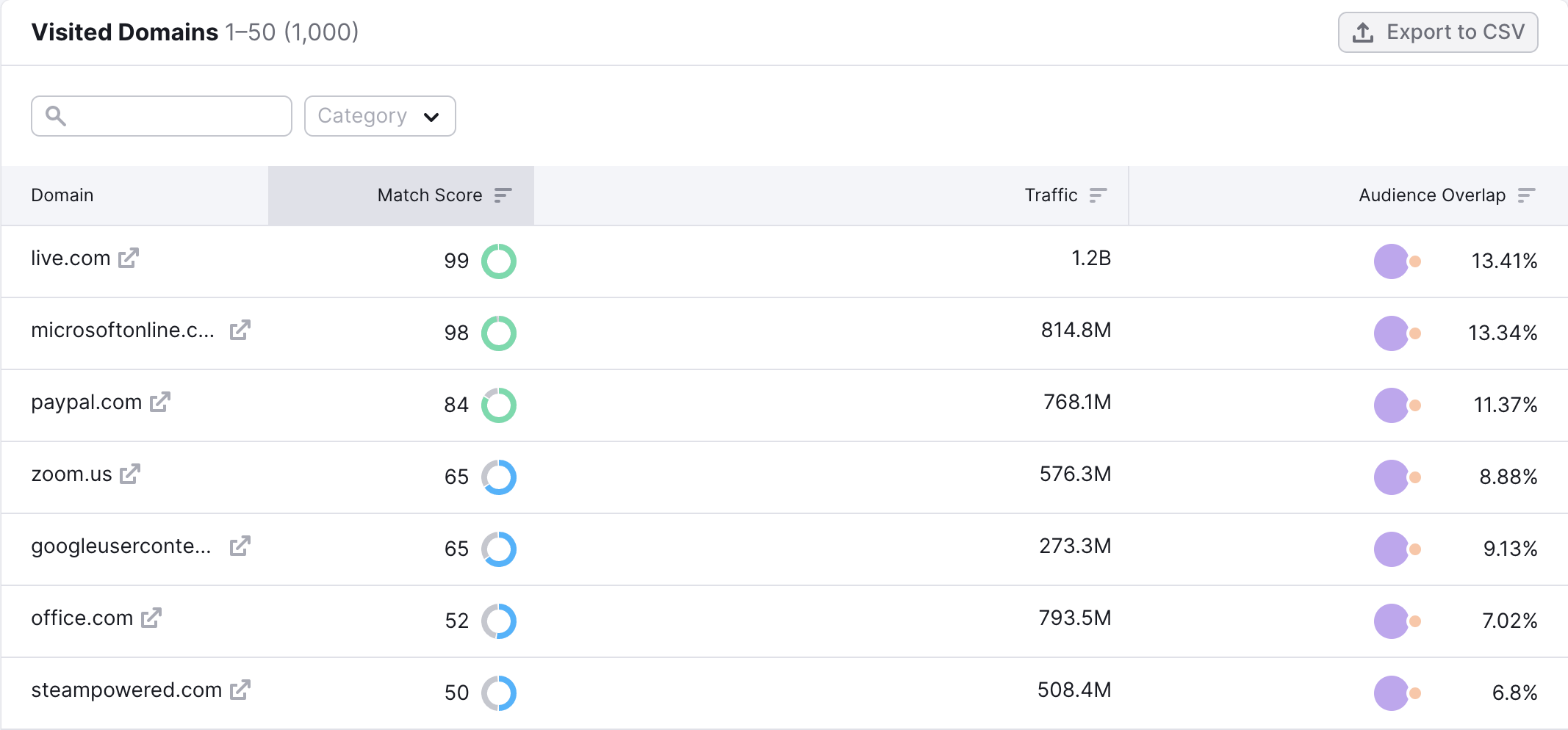This screenshot has height=730, width=1568.
Task: Select the 576.3M traffic value
Action: click(x=1075, y=474)
